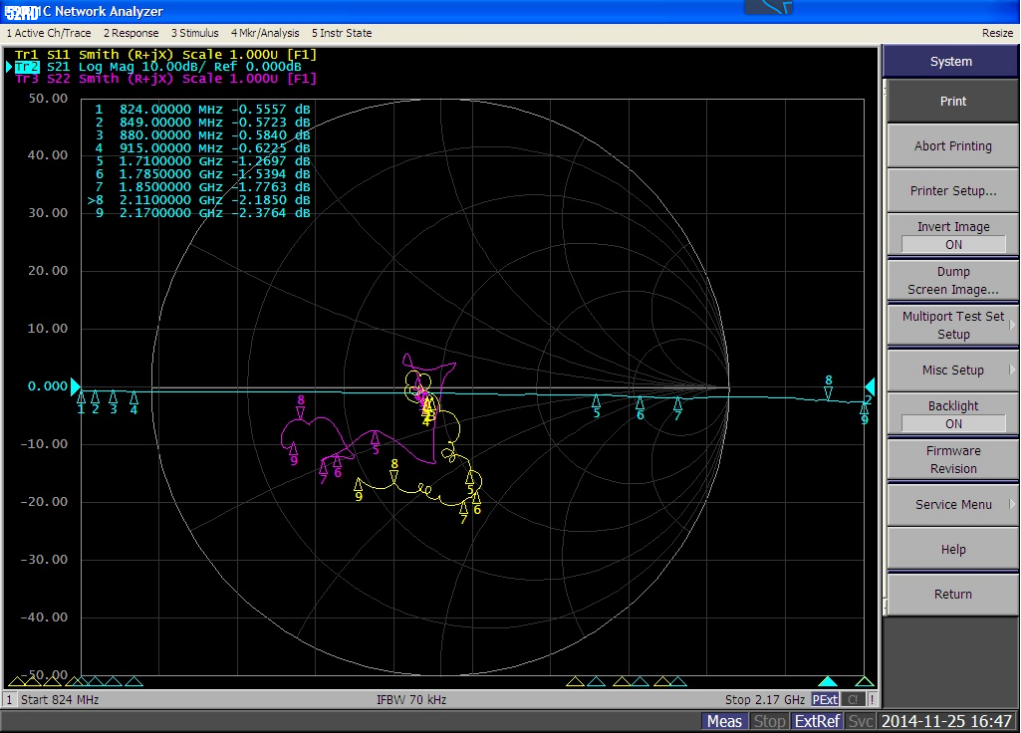This screenshot has width=1021, height=733.
Task: Click the right cyan reference level indicator
Action: click(x=870, y=387)
